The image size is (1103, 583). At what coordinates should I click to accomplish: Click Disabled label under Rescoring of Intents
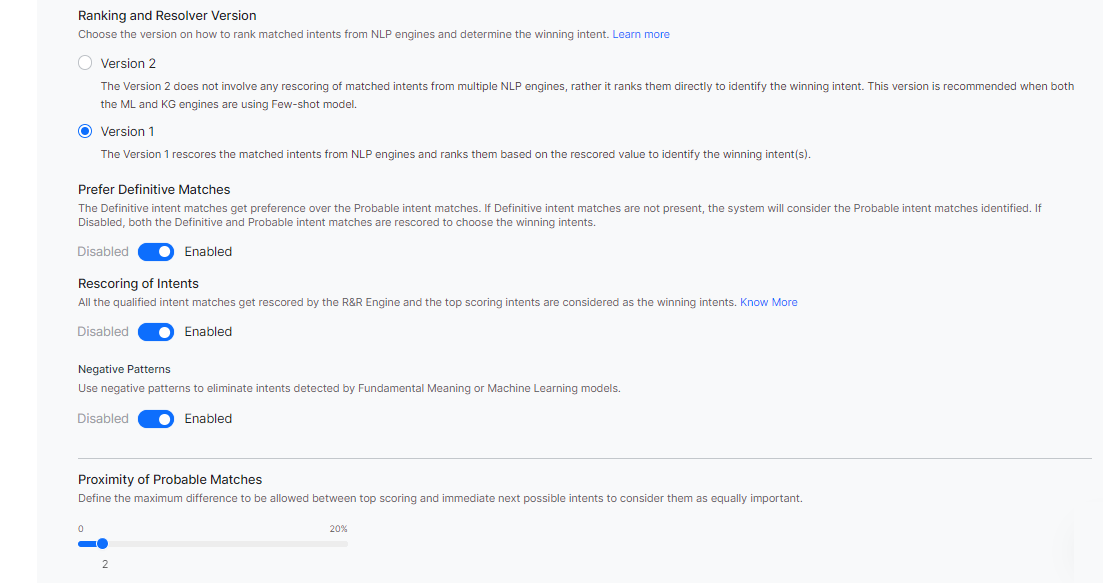(103, 332)
